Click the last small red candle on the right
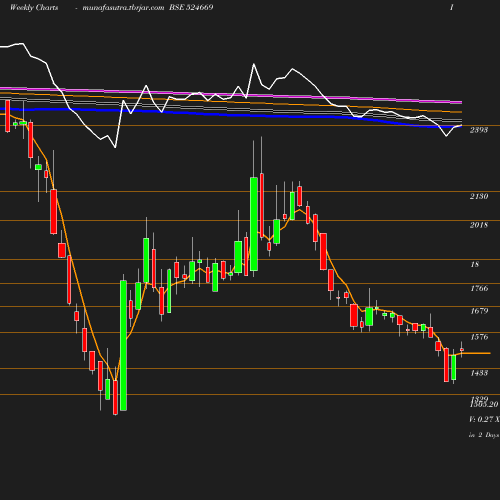The image size is (500, 500). coord(462,349)
